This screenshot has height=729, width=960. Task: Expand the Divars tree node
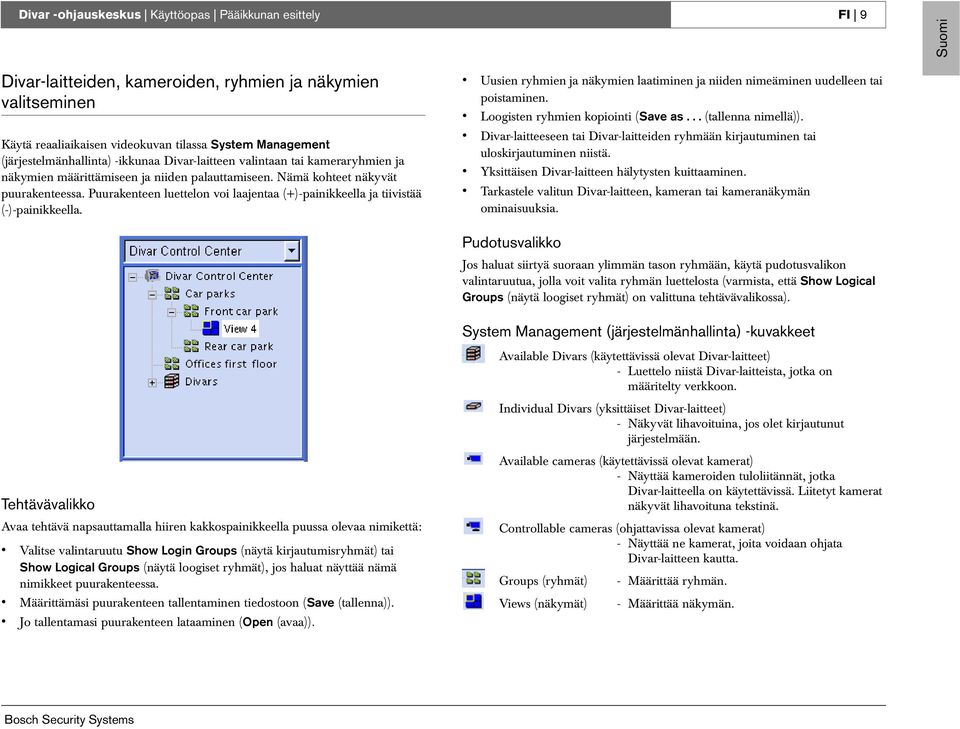tap(152, 383)
